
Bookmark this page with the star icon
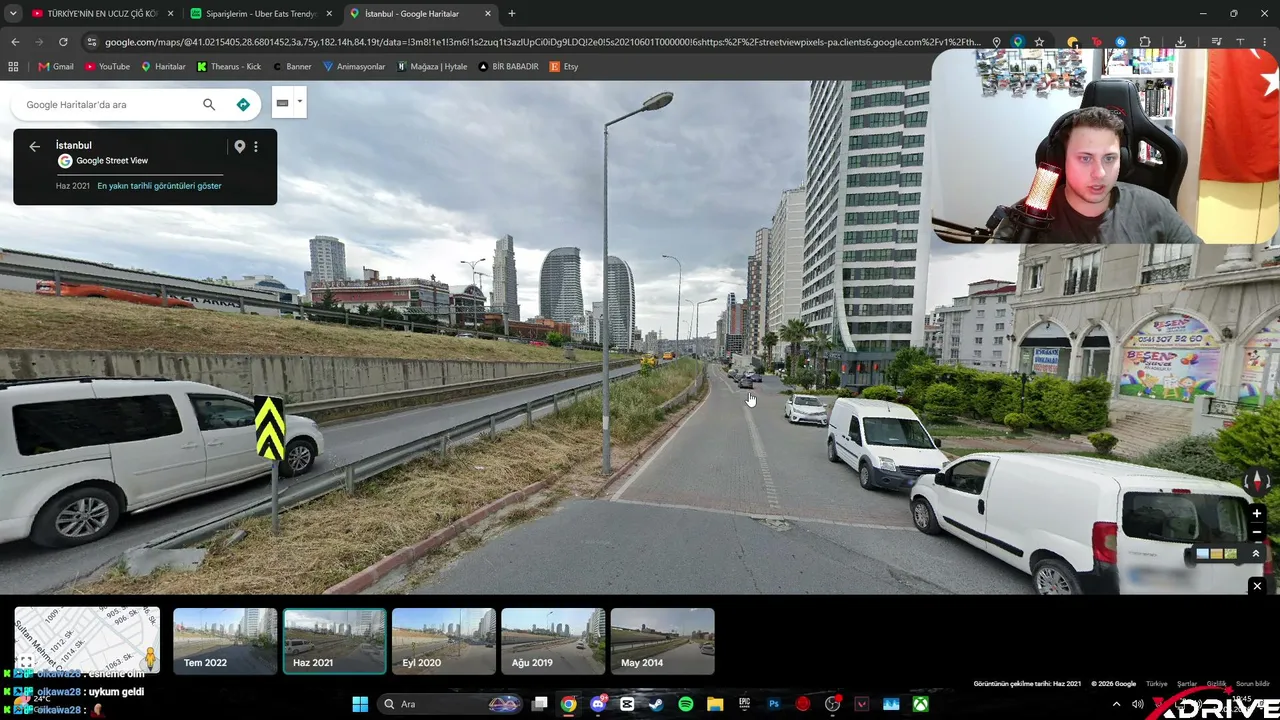tap(1040, 42)
